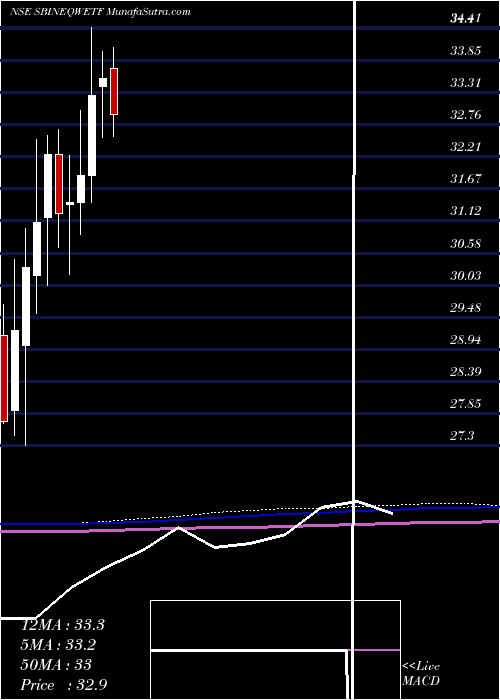Select the 30.58 price axis label
This screenshot has height=700, width=500.
[x=466, y=244]
